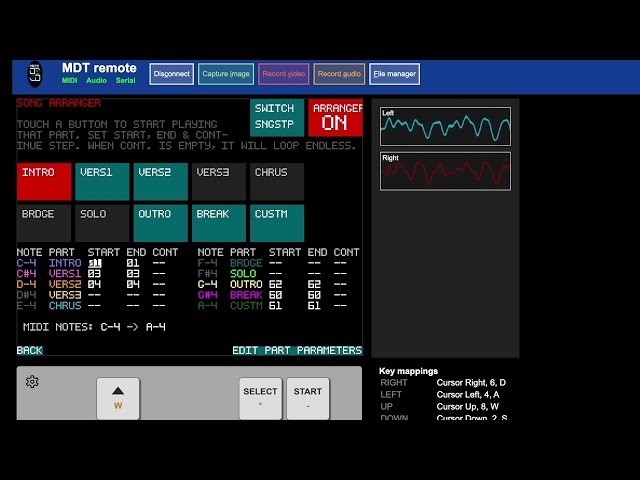Select the INTRO START value 01
Viewport: 640px width, 480px height.
94,263
